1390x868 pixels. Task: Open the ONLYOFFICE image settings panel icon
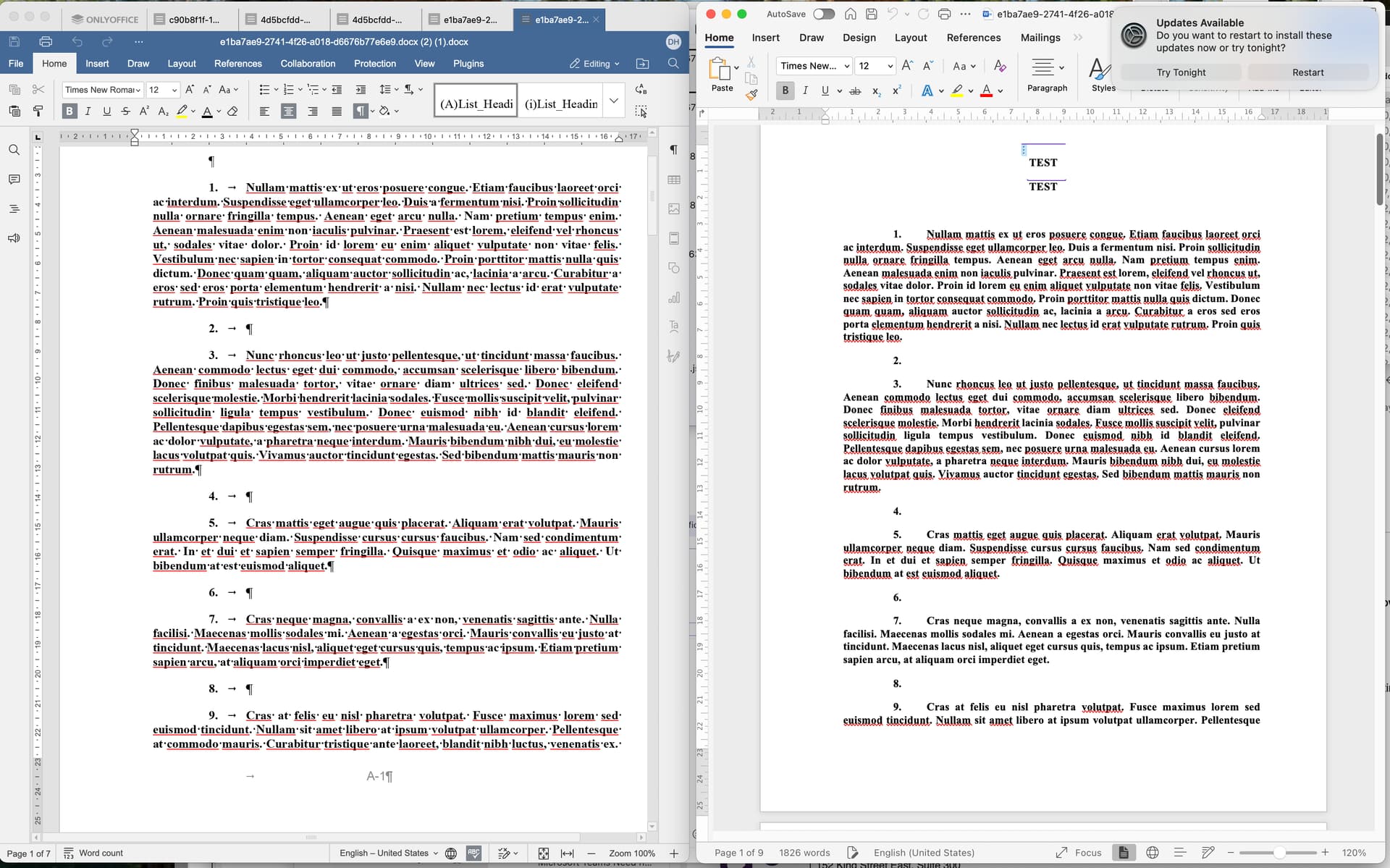(674, 209)
